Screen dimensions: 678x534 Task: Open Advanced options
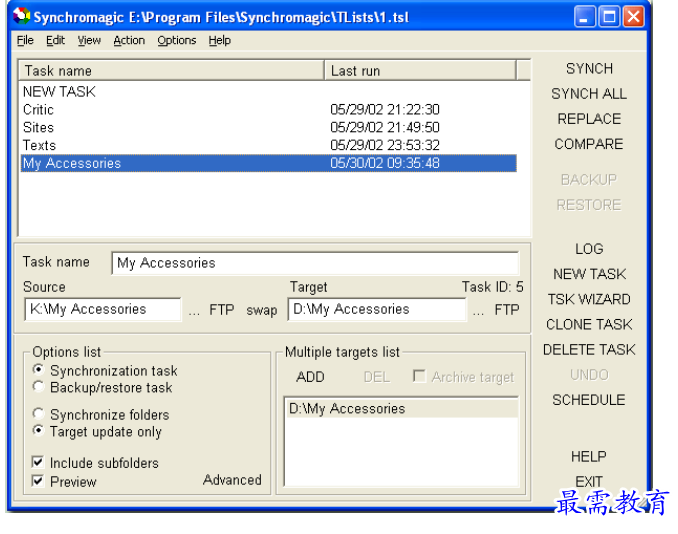(x=232, y=480)
